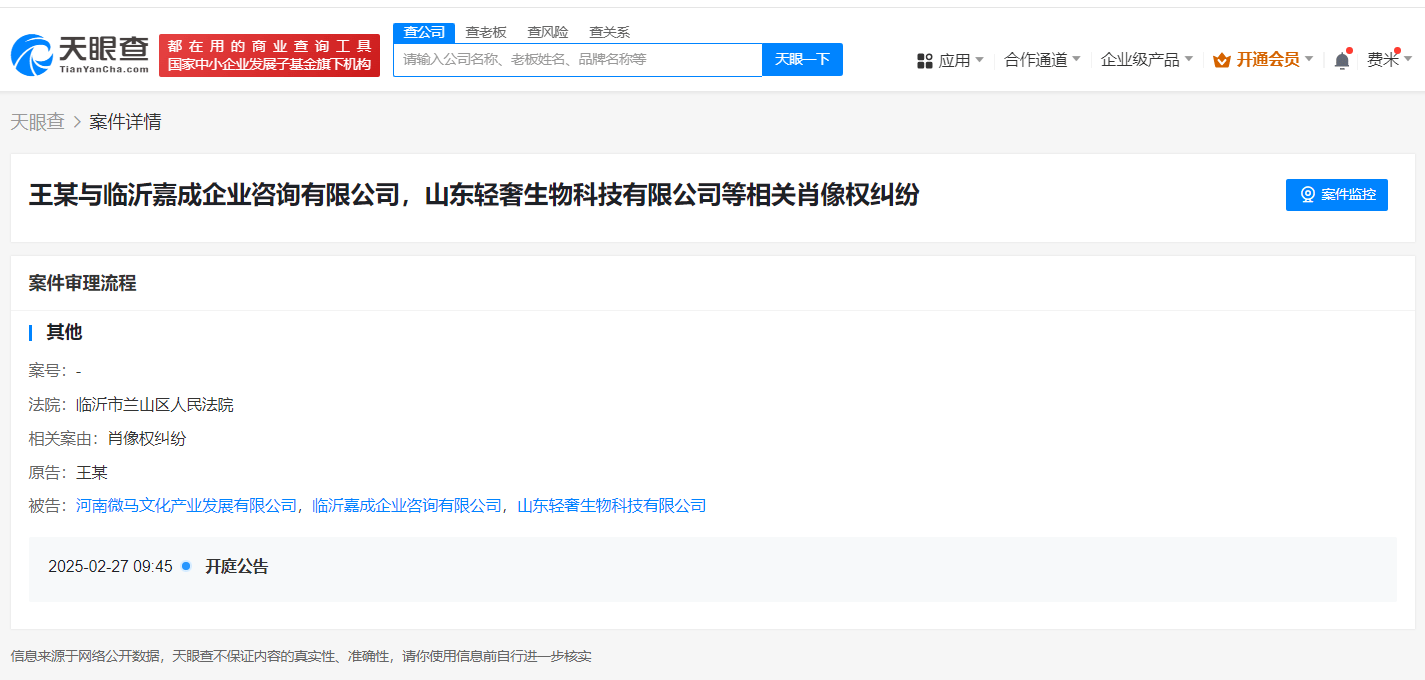1425x680 pixels.
Task: Click the court name 临沂市兰山区人民法院
Action: (155, 405)
